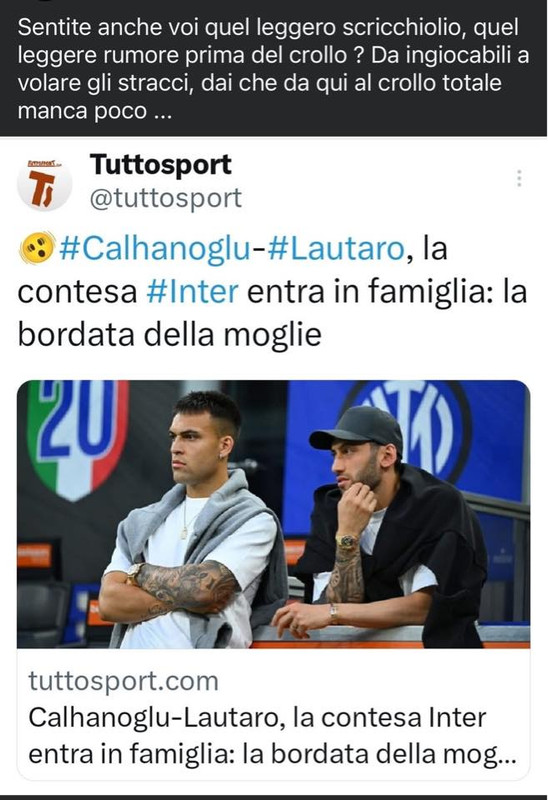Follow the #Lautaro hashtag
Screen dimensions: 548x800
click(336, 249)
